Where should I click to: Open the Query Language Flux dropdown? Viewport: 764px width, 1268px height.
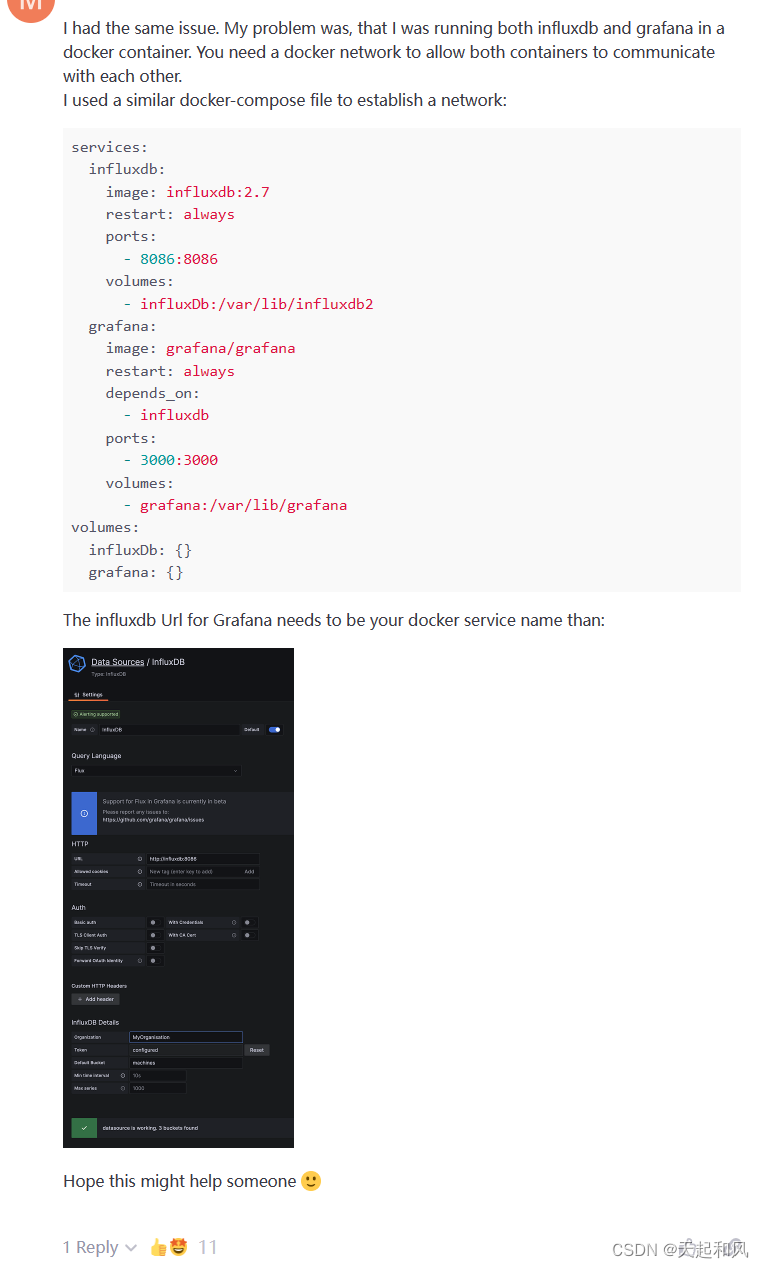(x=156, y=771)
